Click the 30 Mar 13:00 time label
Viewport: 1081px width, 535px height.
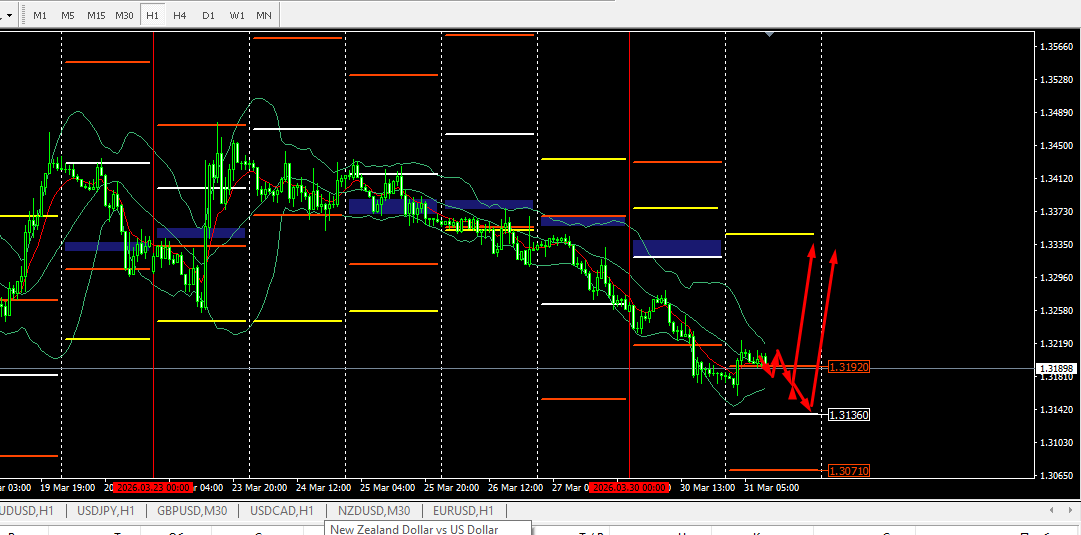click(x=707, y=487)
